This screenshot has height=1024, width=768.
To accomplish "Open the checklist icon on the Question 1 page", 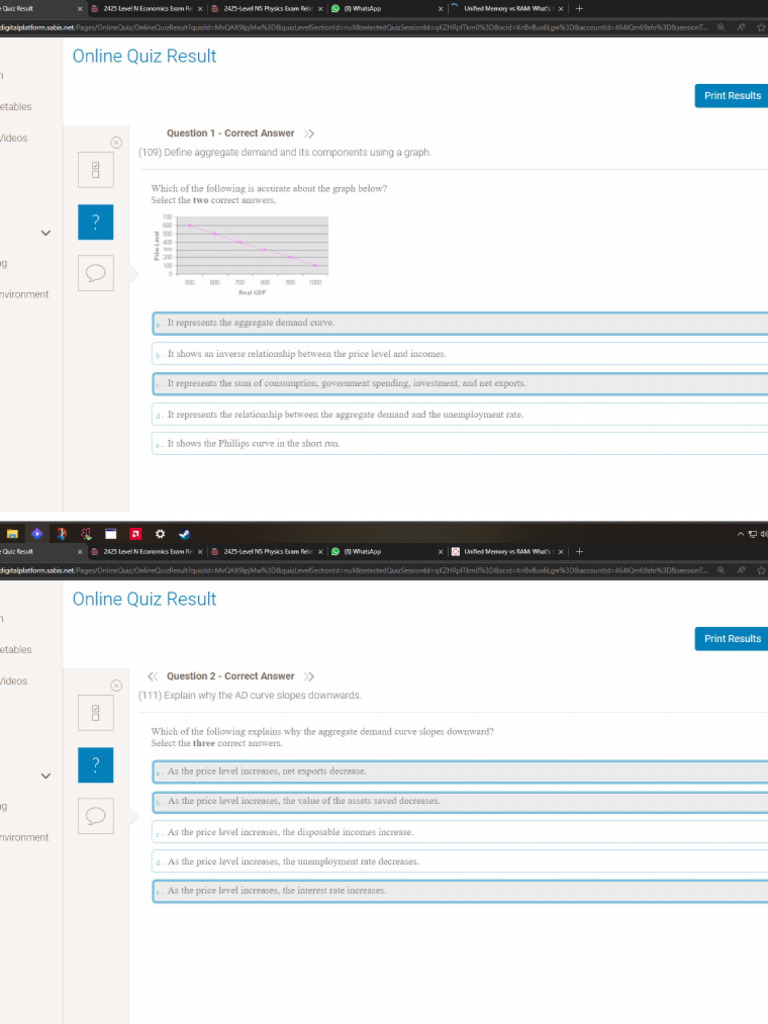I will (x=95, y=170).
